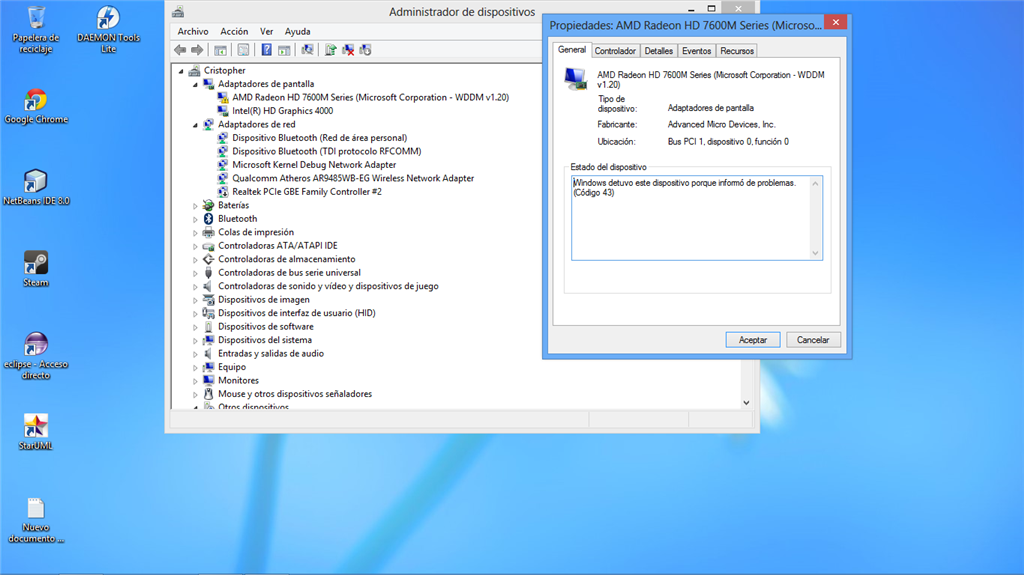Select Controladoras de bus serie universal
The width and height of the screenshot is (1024, 575).
click(x=289, y=273)
